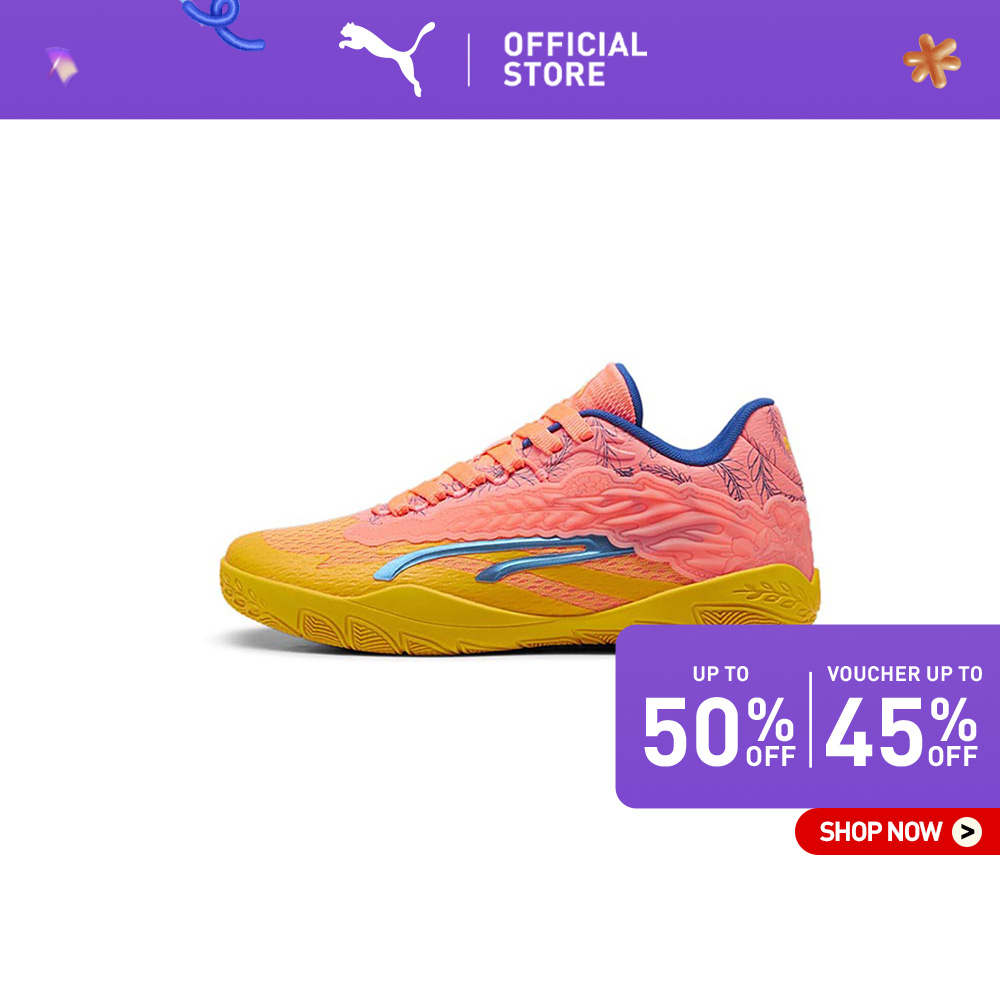Click the blue Puma stripe on shoe
1000x1000 pixels.
[503, 557]
